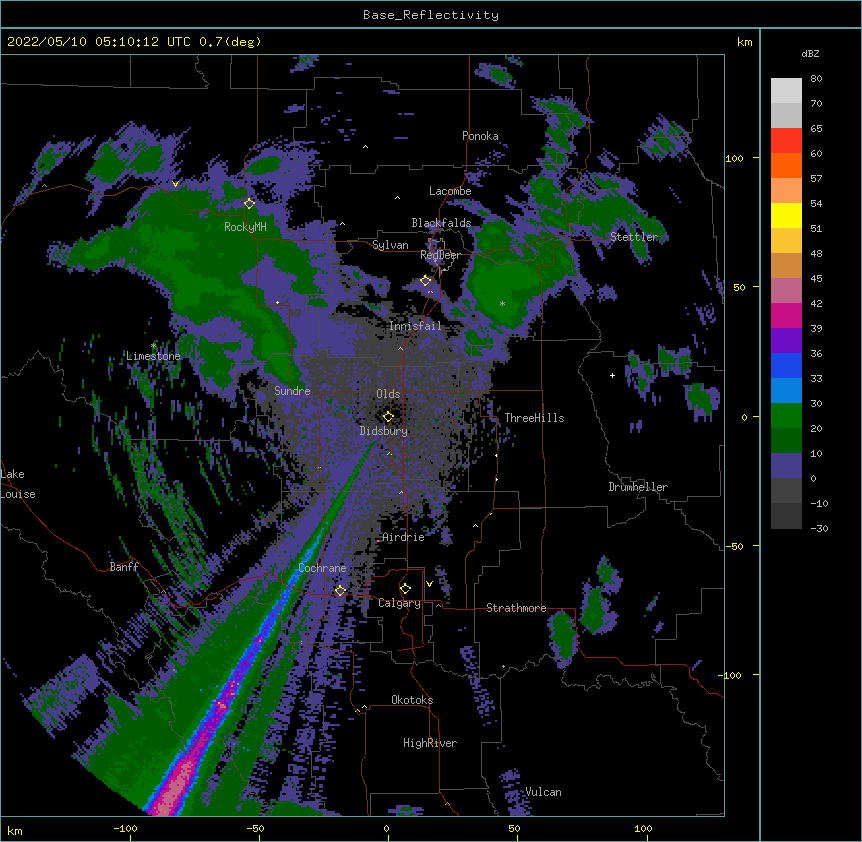
Task: Click the 50 tick label on bottom axis
Action: (x=514, y=829)
